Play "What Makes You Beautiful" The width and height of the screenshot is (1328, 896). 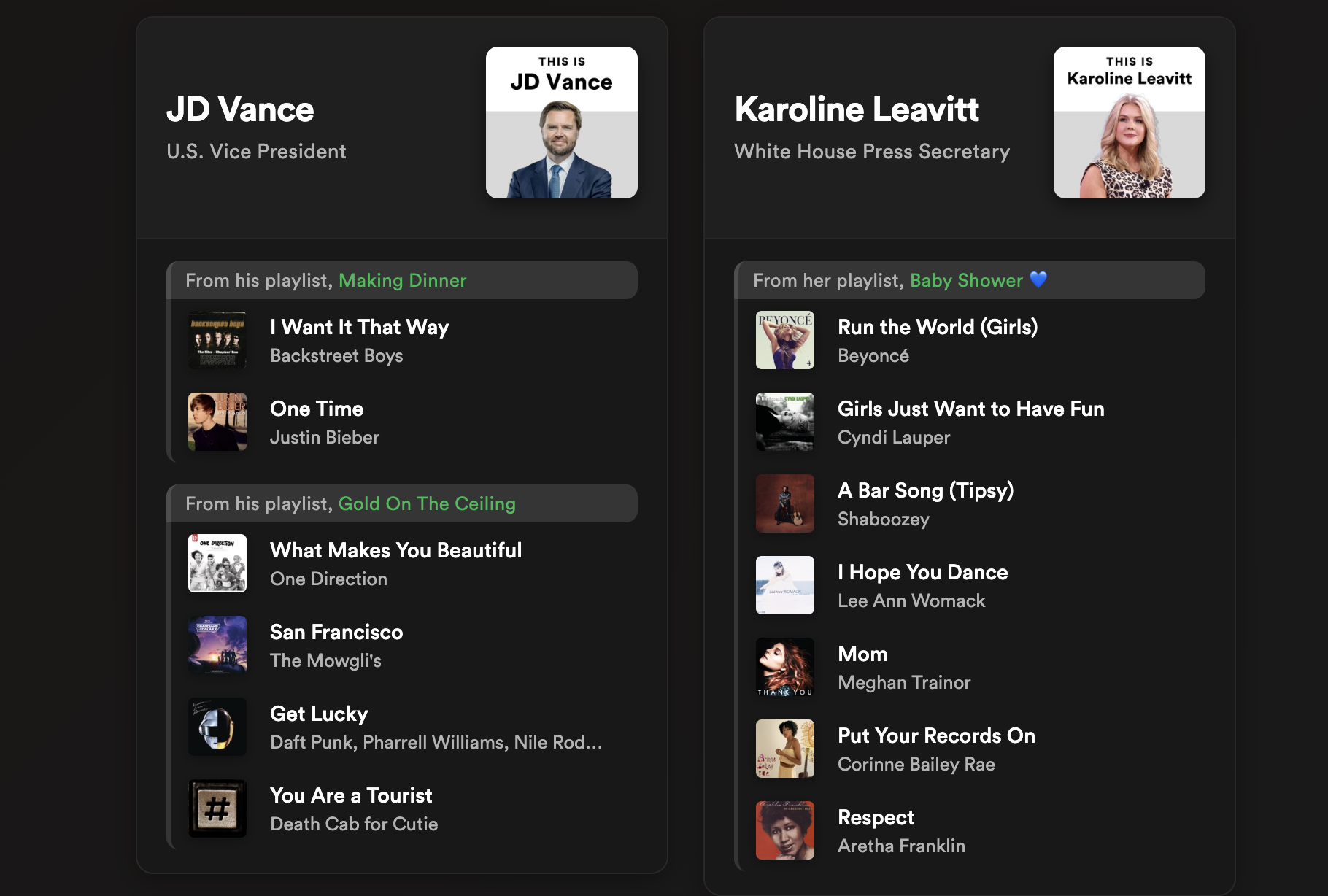click(x=395, y=551)
